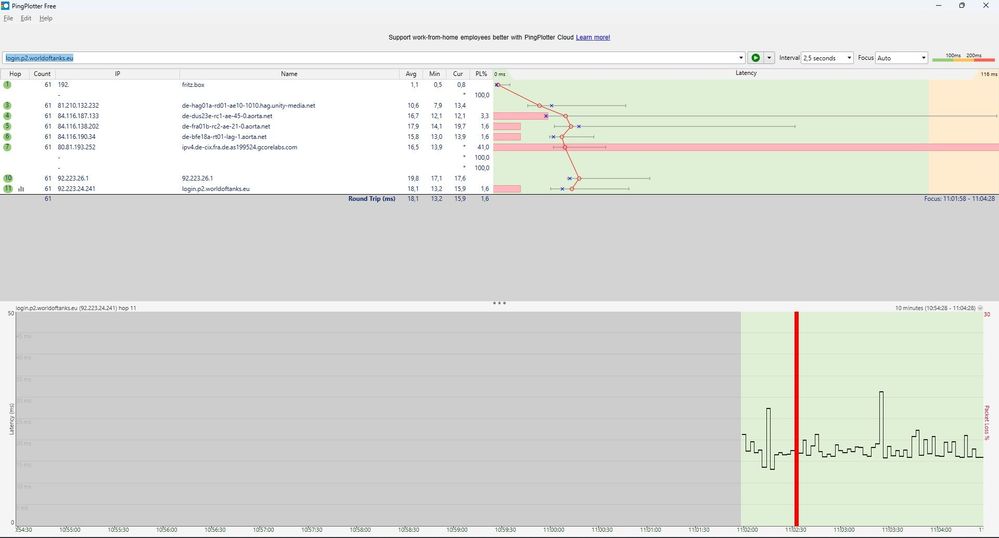The width and height of the screenshot is (999, 538).
Task: Click the Focus: 11:01:58 - 11:04:28 label
Action: [x=959, y=199]
